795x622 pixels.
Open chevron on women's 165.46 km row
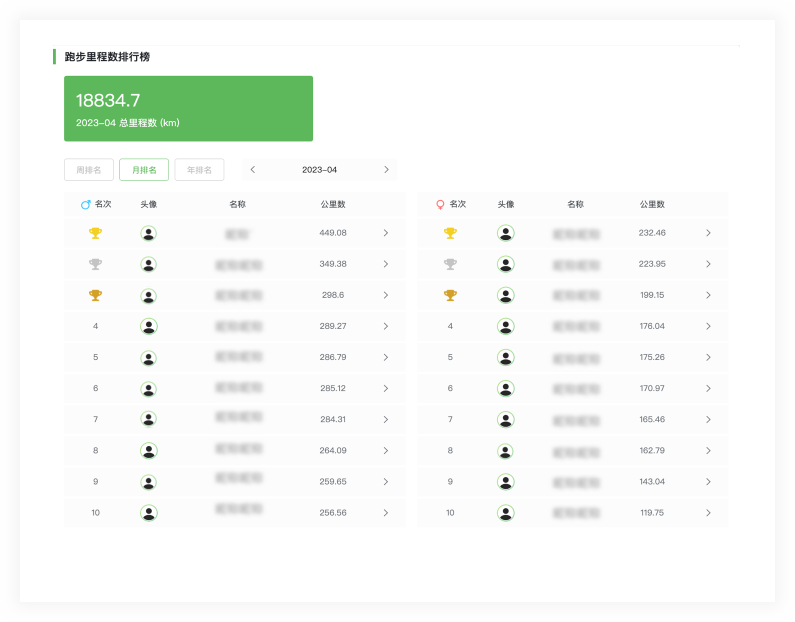coord(708,420)
